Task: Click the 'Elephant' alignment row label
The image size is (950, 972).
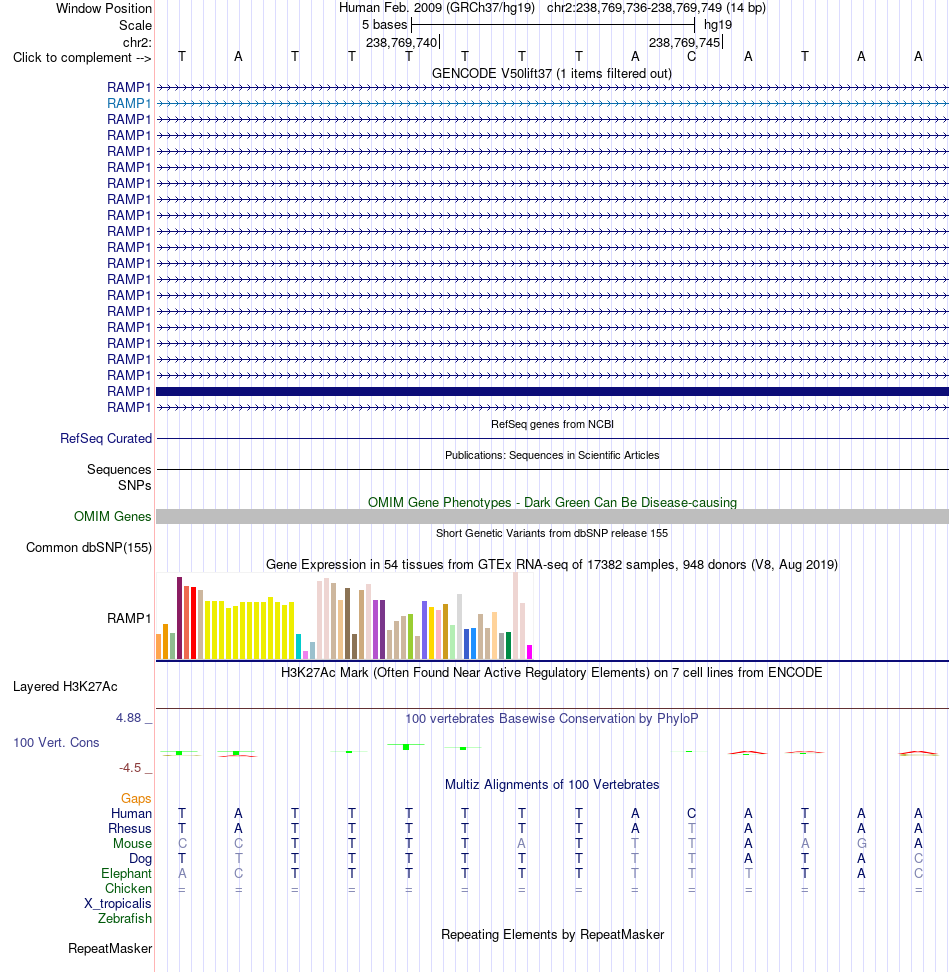Action: point(126,873)
